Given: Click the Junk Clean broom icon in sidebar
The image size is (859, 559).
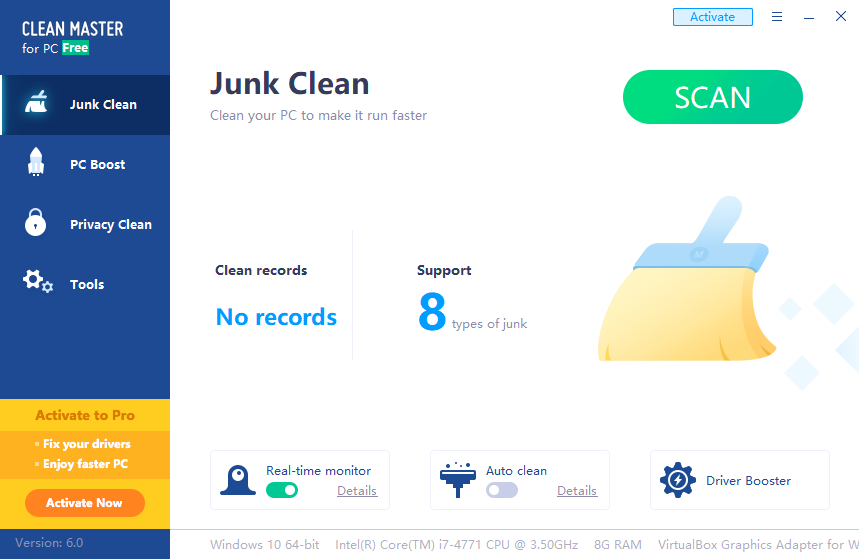Looking at the screenshot, I should point(36,104).
